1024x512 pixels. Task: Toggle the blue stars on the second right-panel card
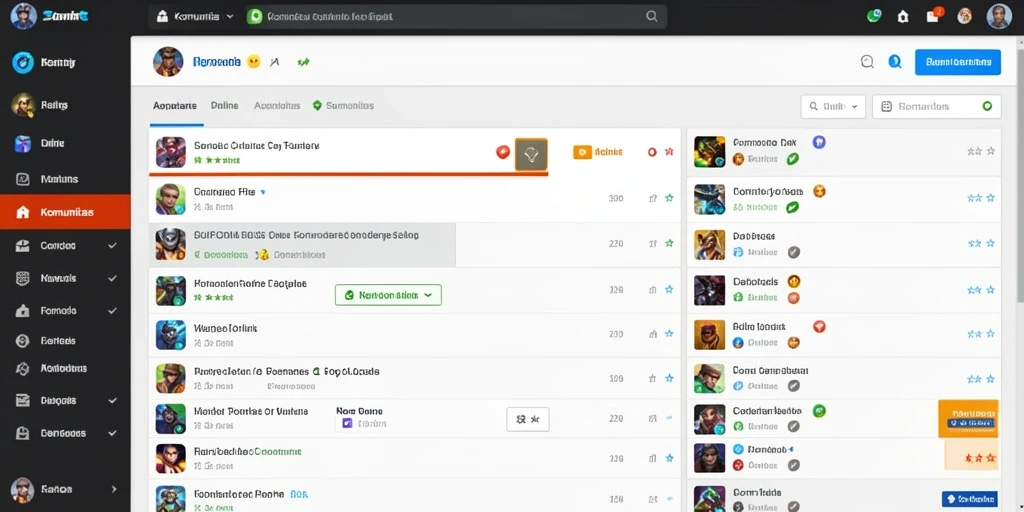tap(981, 198)
